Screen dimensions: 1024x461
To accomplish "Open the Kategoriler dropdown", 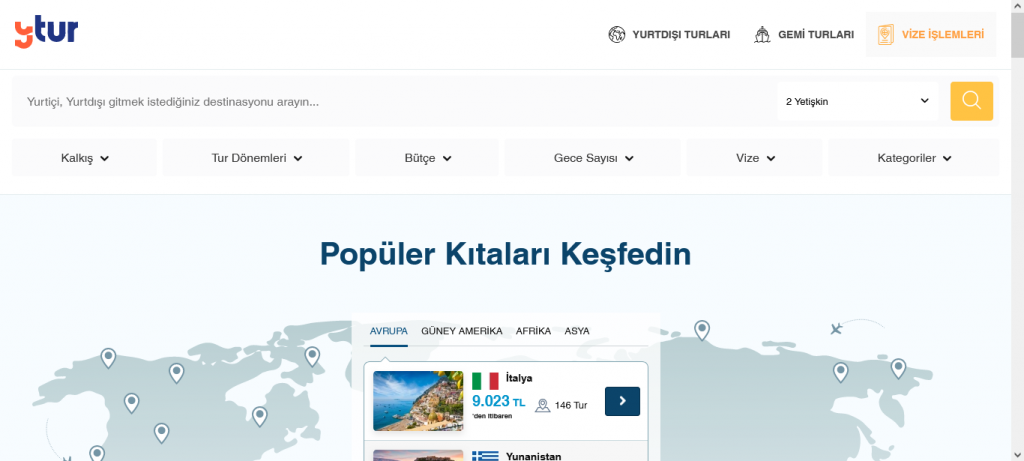I will (914, 158).
